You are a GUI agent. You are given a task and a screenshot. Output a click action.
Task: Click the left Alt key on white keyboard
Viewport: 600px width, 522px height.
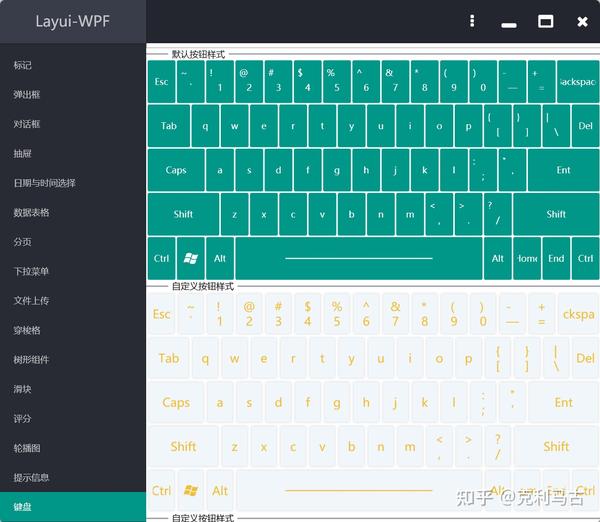[220, 491]
